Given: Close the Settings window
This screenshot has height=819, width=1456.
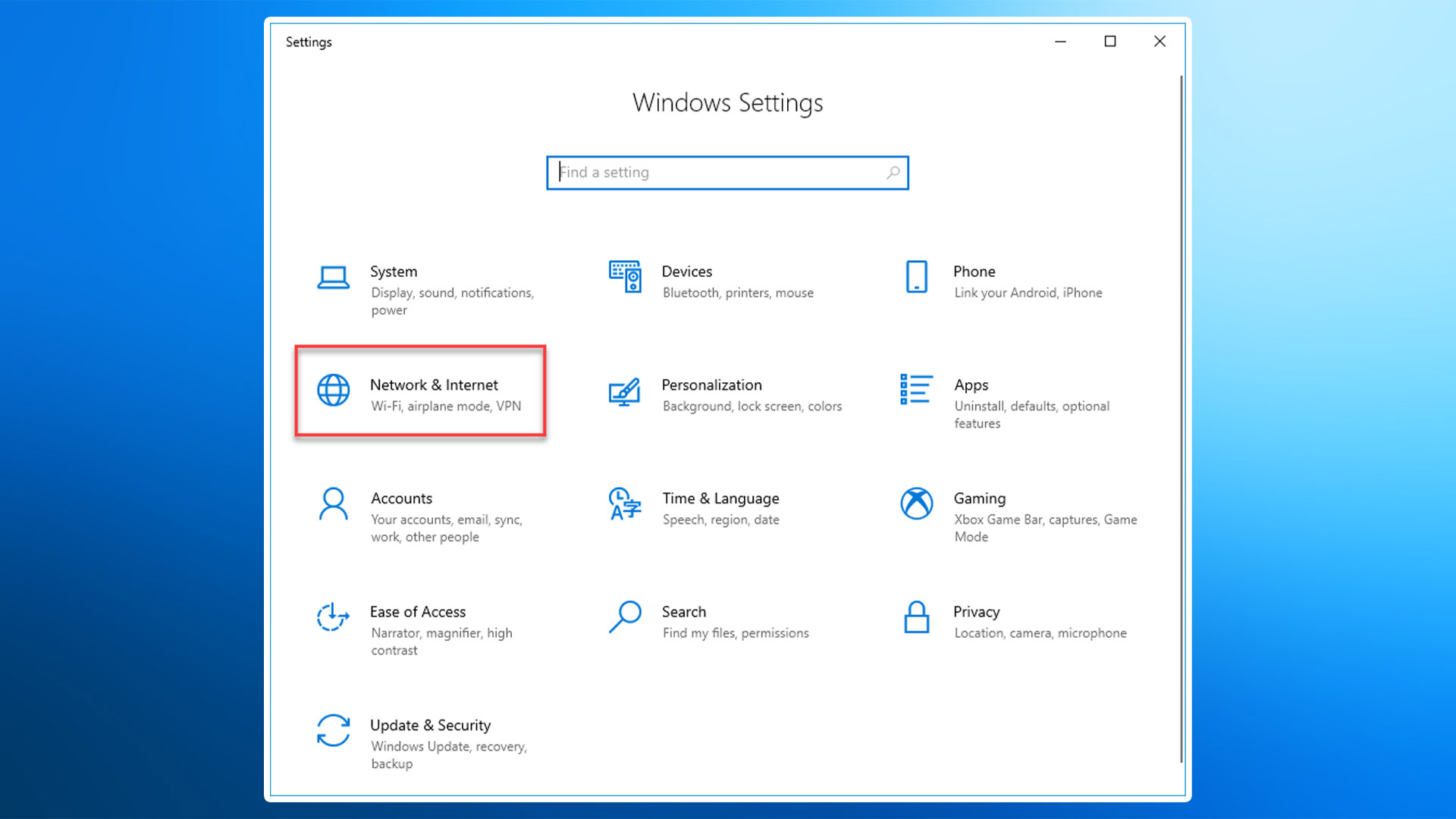Looking at the screenshot, I should pos(1159,42).
